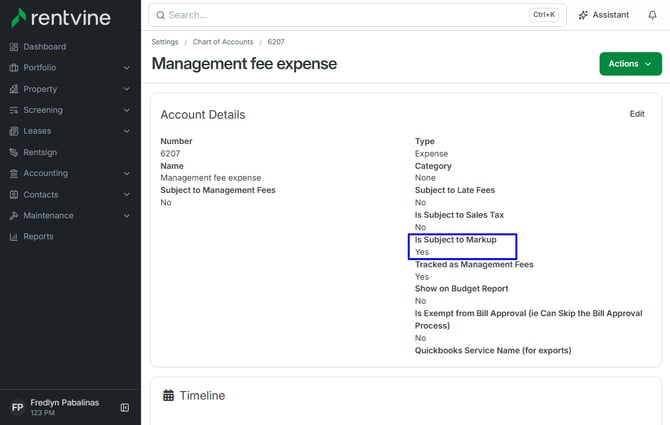670x425 pixels.
Task: Click the search magnifier icon
Action: point(161,15)
